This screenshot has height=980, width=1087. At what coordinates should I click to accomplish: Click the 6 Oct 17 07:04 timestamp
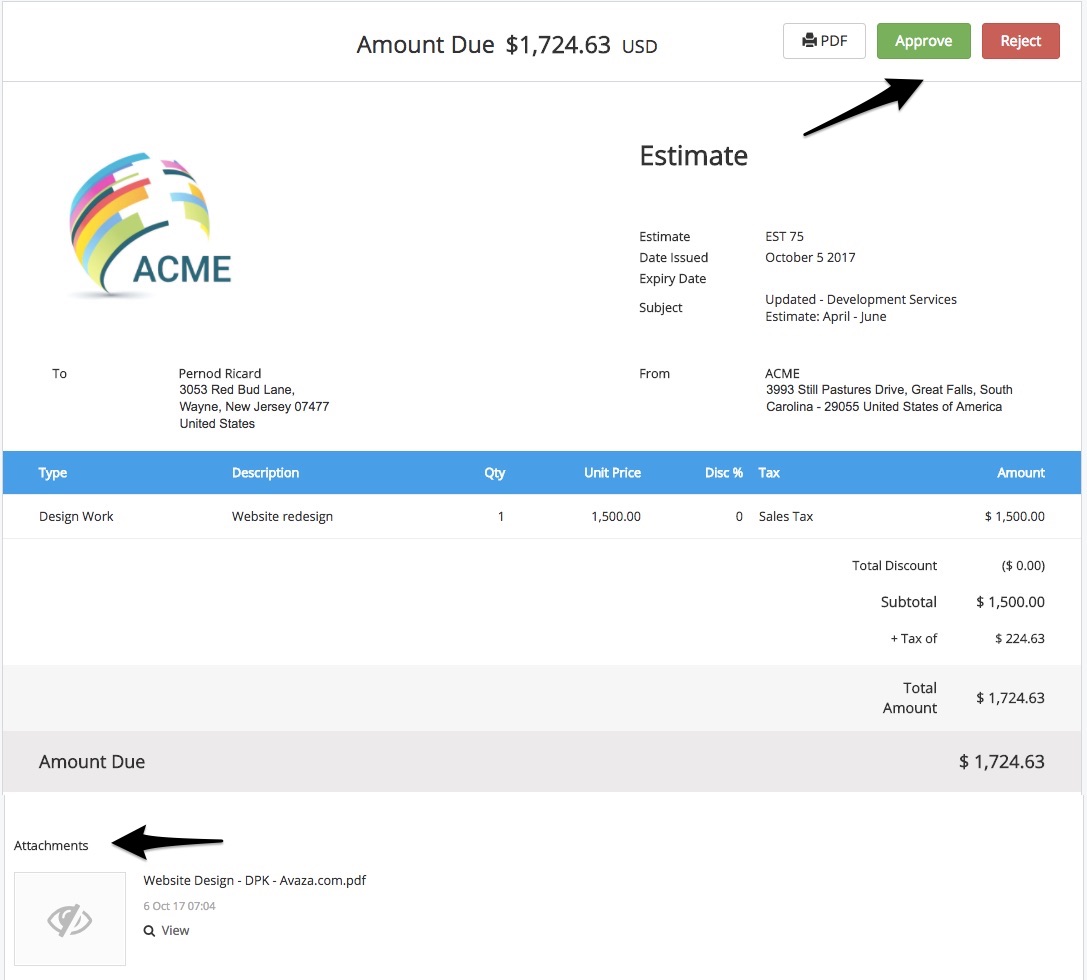[x=179, y=906]
